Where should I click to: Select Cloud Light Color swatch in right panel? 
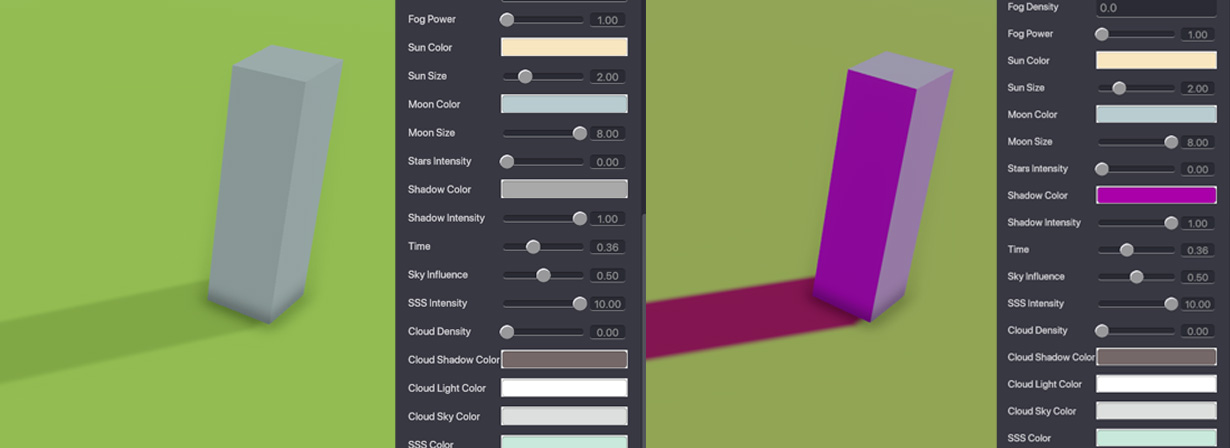(1156, 384)
